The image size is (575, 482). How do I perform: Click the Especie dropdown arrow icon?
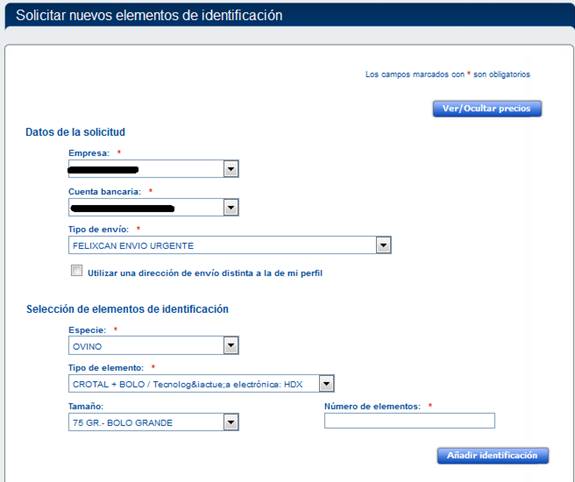[231, 346]
